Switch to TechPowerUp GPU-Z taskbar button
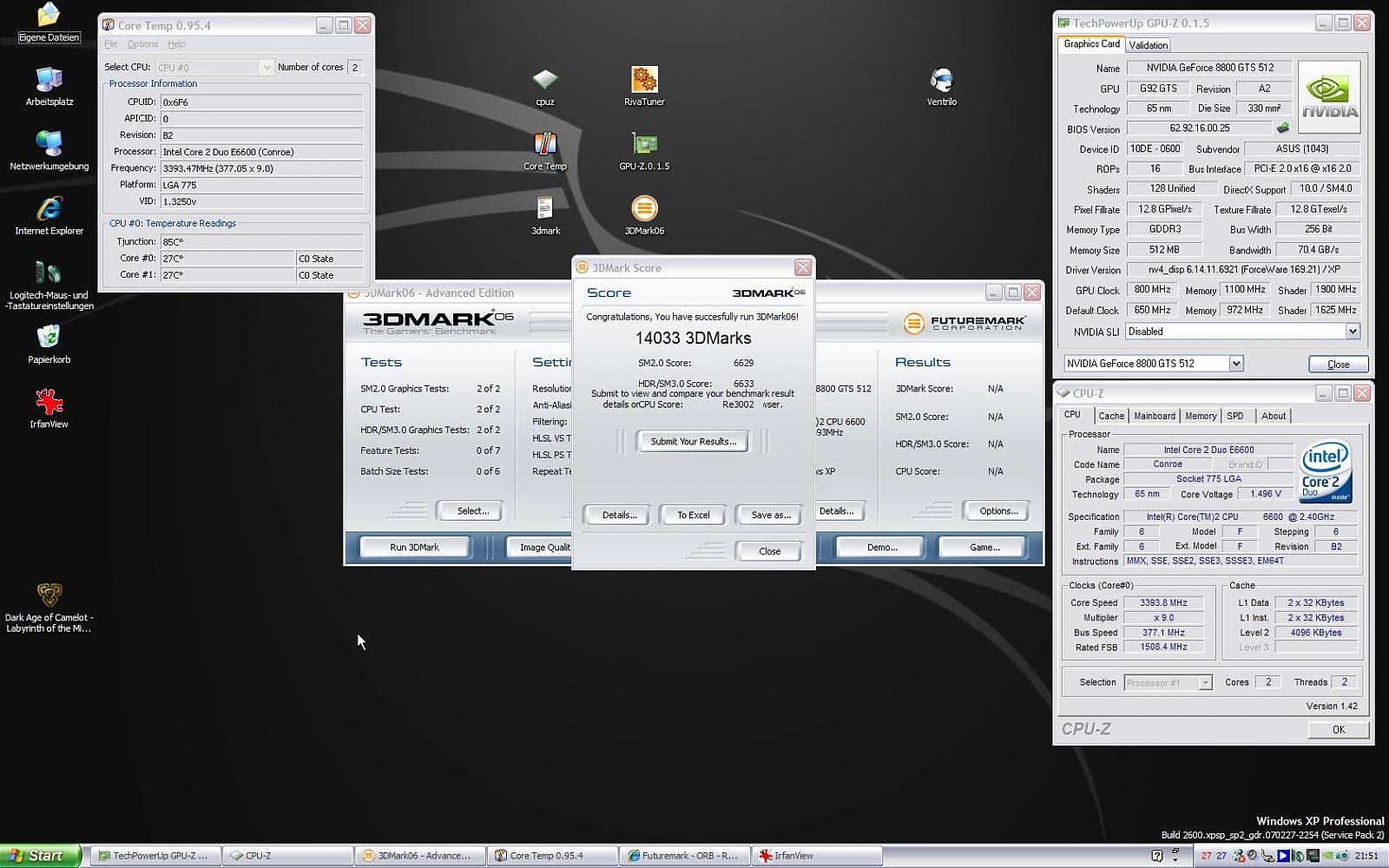The height and width of the screenshot is (868, 1389). click(155, 856)
